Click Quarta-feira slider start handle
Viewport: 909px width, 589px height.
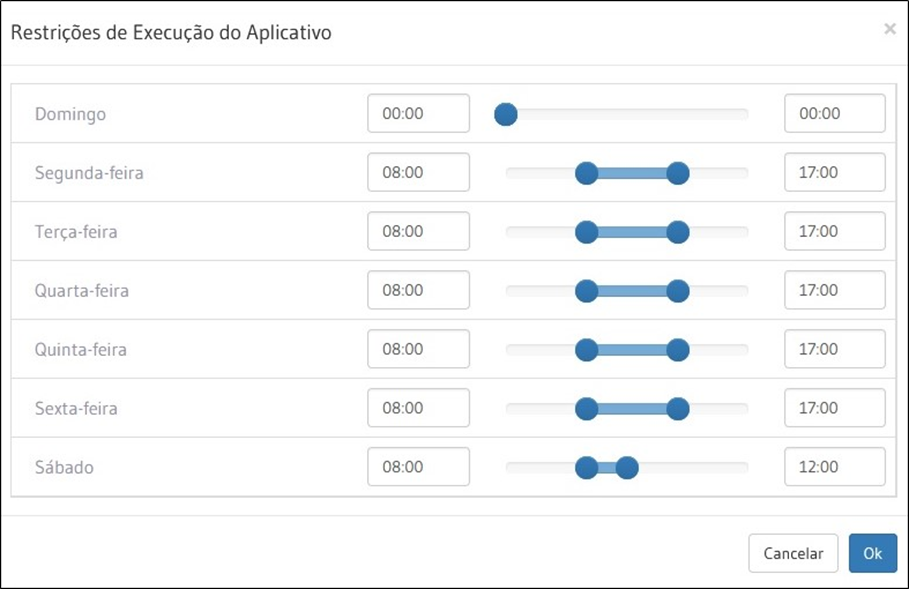[x=587, y=291]
